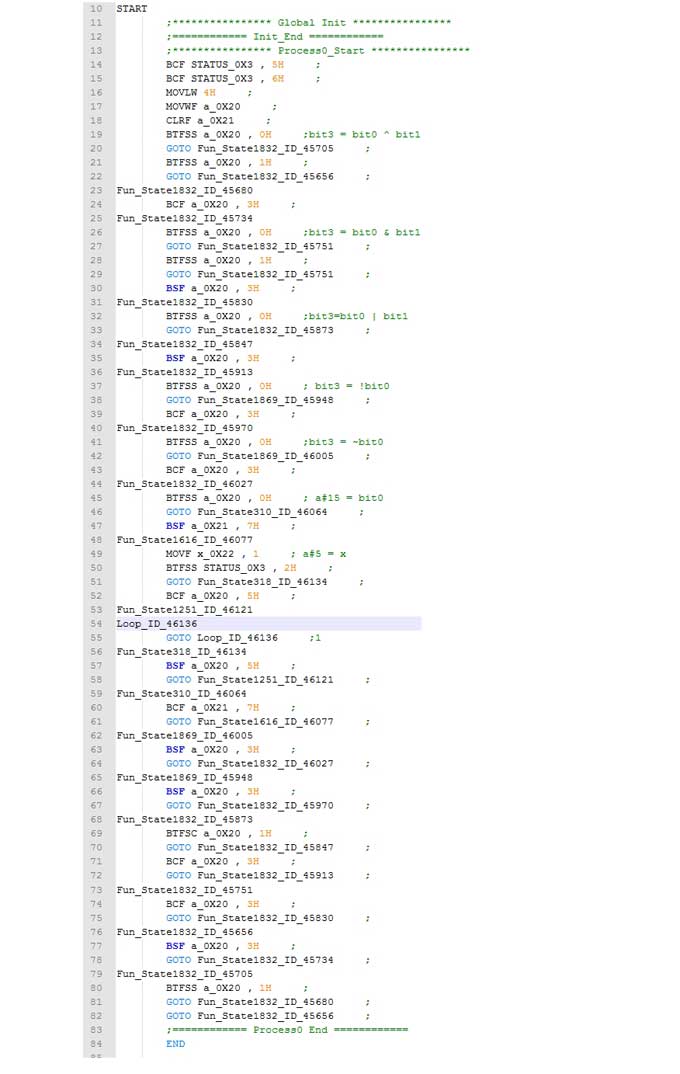Screen dimensions: 680x1074
Task: Click GOTO Fun_State1616_ID_46077 on line 61
Action: [x=249, y=722]
